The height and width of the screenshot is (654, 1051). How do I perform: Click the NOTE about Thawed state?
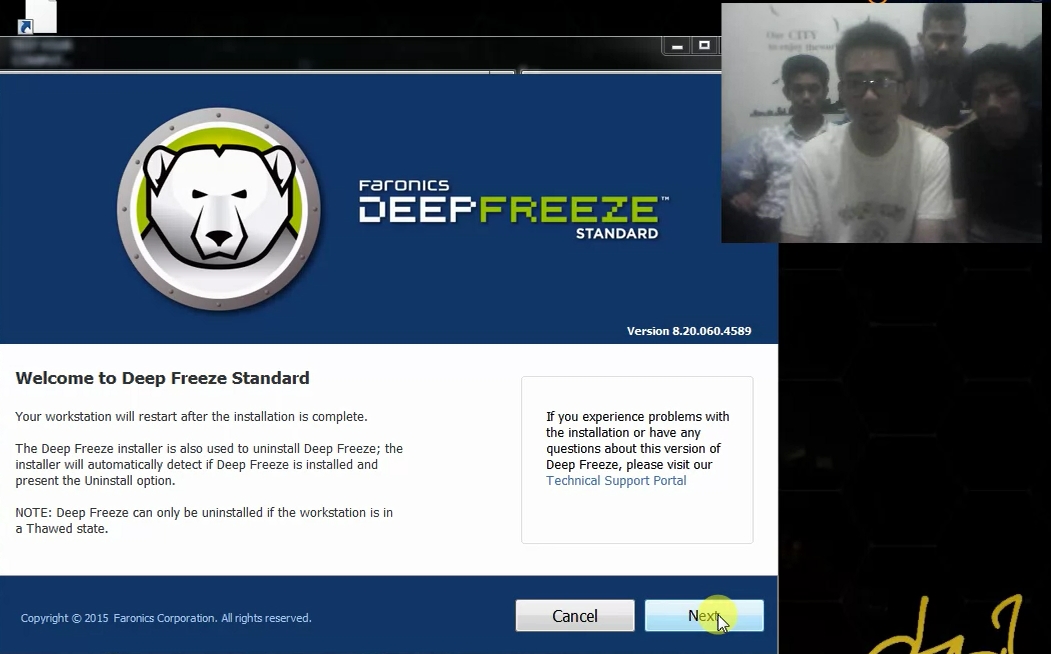point(204,521)
